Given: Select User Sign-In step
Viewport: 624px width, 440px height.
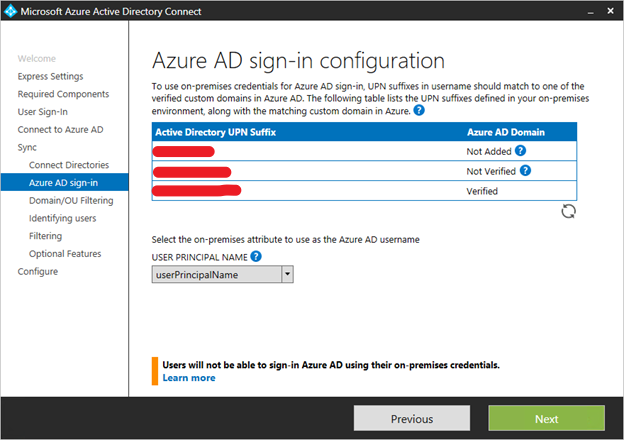Looking at the screenshot, I should (43, 112).
